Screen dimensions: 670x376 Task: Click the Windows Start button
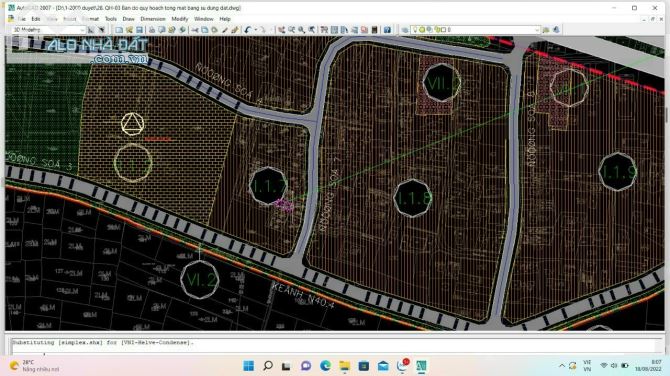[248, 366]
